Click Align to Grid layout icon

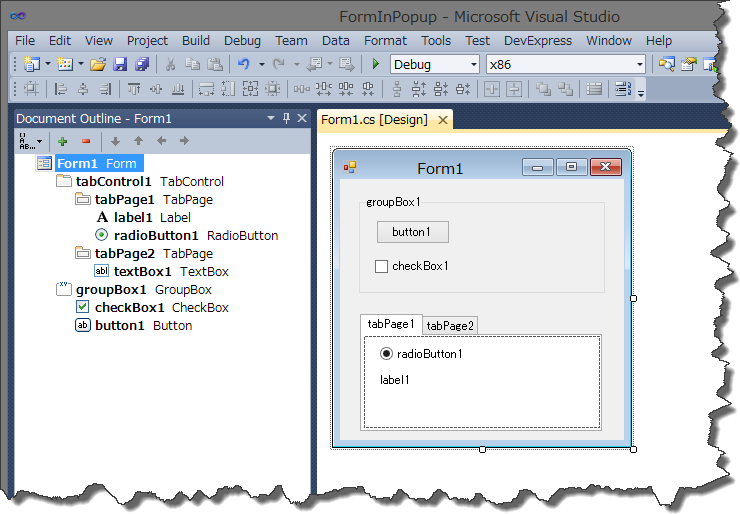32,89
